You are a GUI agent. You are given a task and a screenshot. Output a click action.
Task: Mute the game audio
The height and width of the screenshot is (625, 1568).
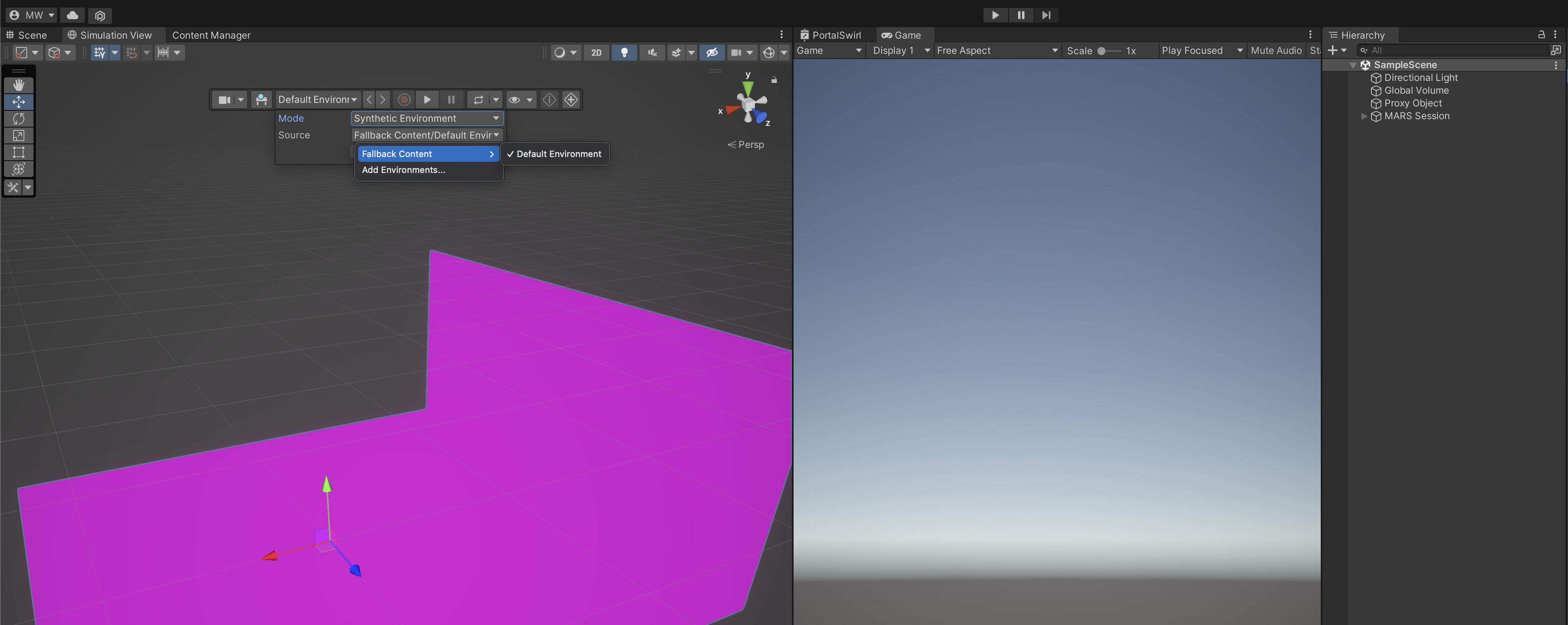pyautogui.click(x=1276, y=51)
